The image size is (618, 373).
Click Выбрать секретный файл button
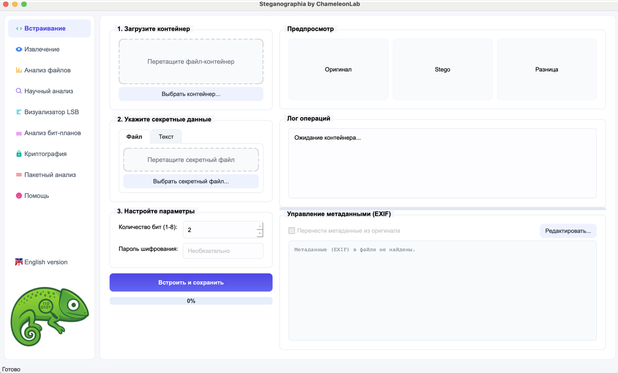click(191, 181)
